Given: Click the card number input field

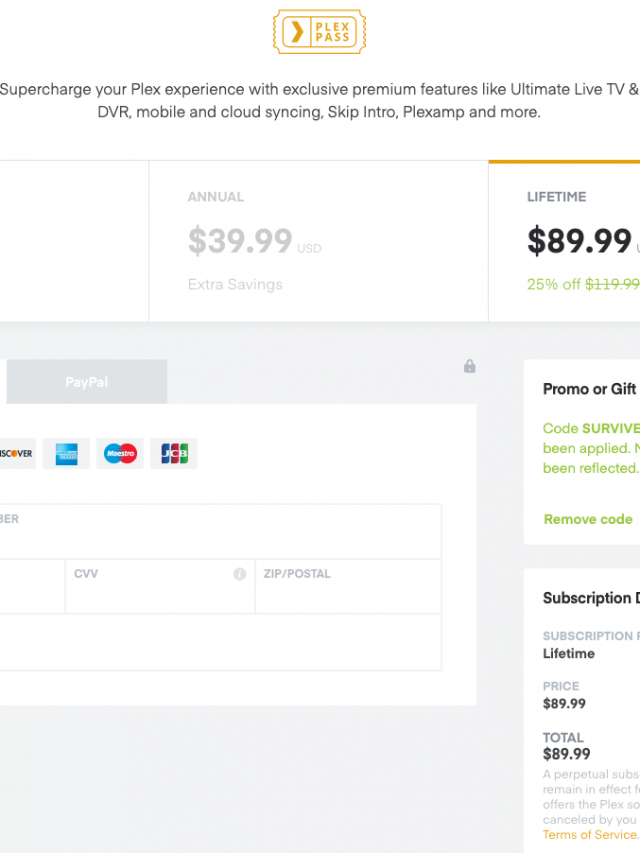Looking at the screenshot, I should tap(220, 540).
